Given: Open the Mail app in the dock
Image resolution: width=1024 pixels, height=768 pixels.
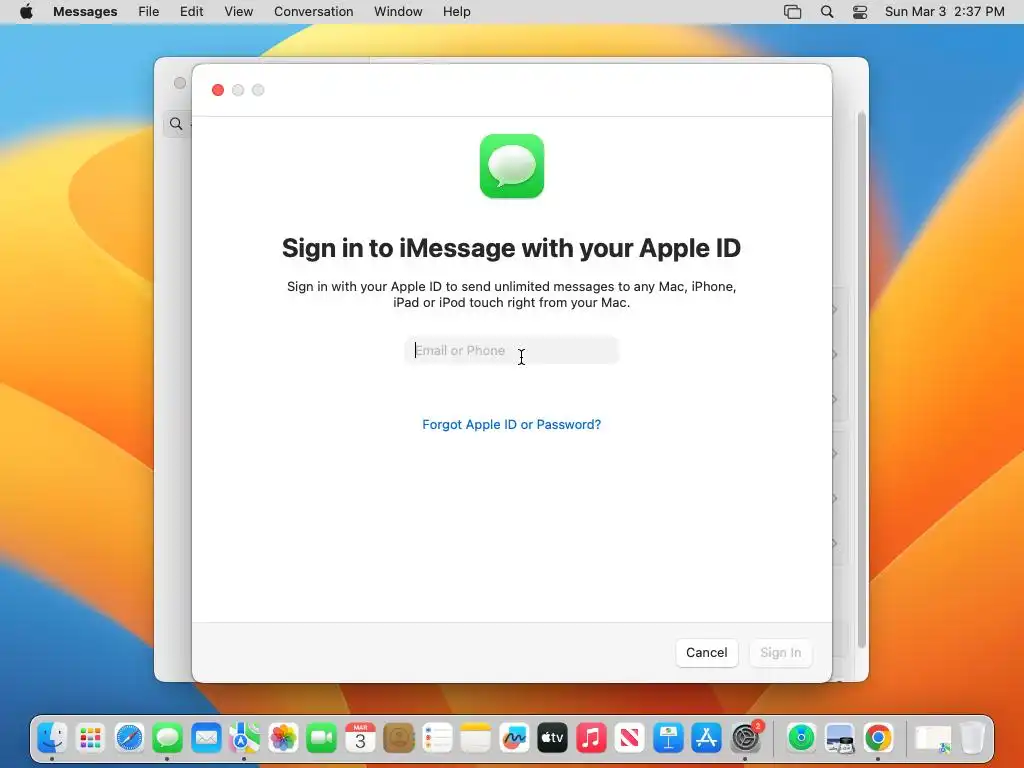Looking at the screenshot, I should 206,738.
